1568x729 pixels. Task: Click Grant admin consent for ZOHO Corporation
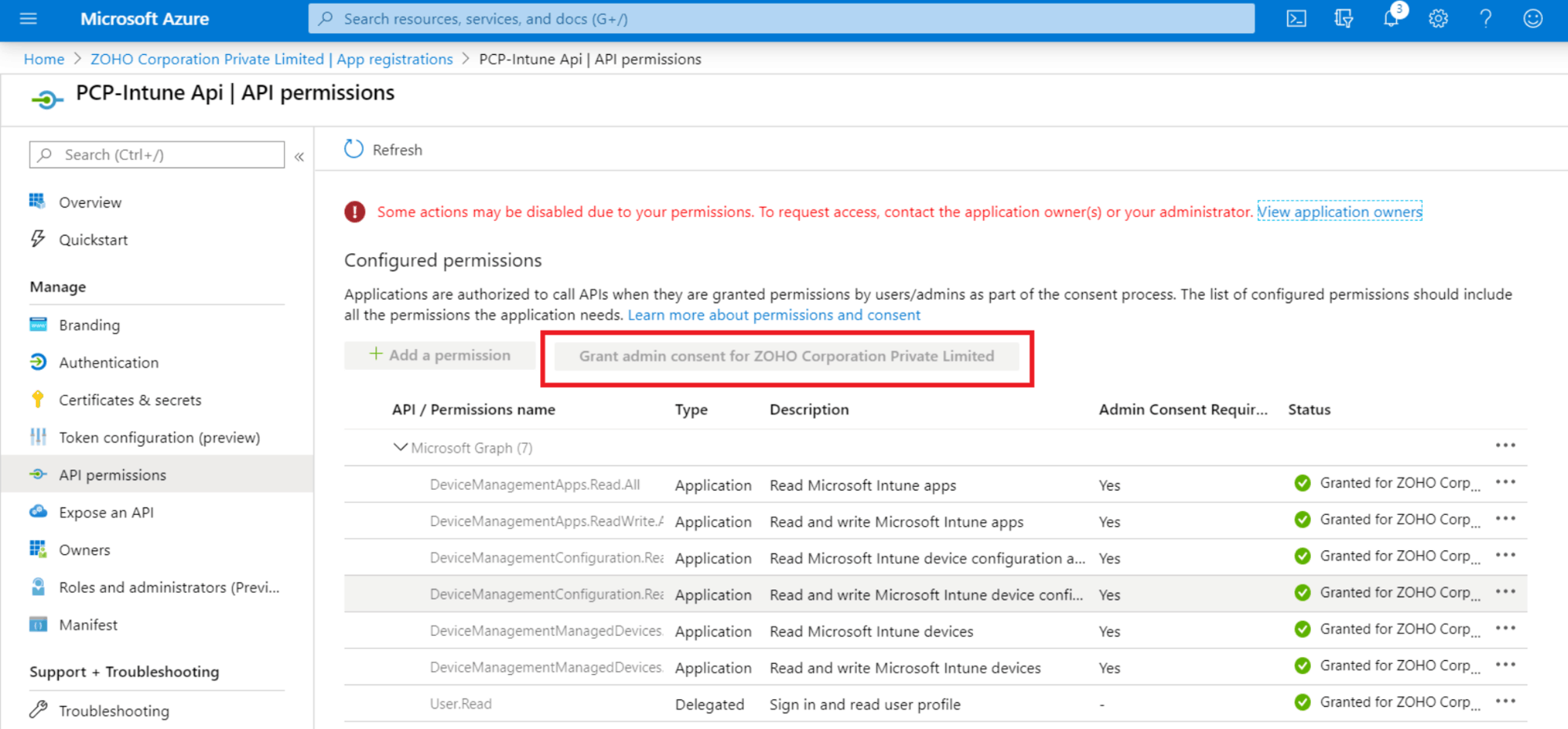tap(786, 356)
